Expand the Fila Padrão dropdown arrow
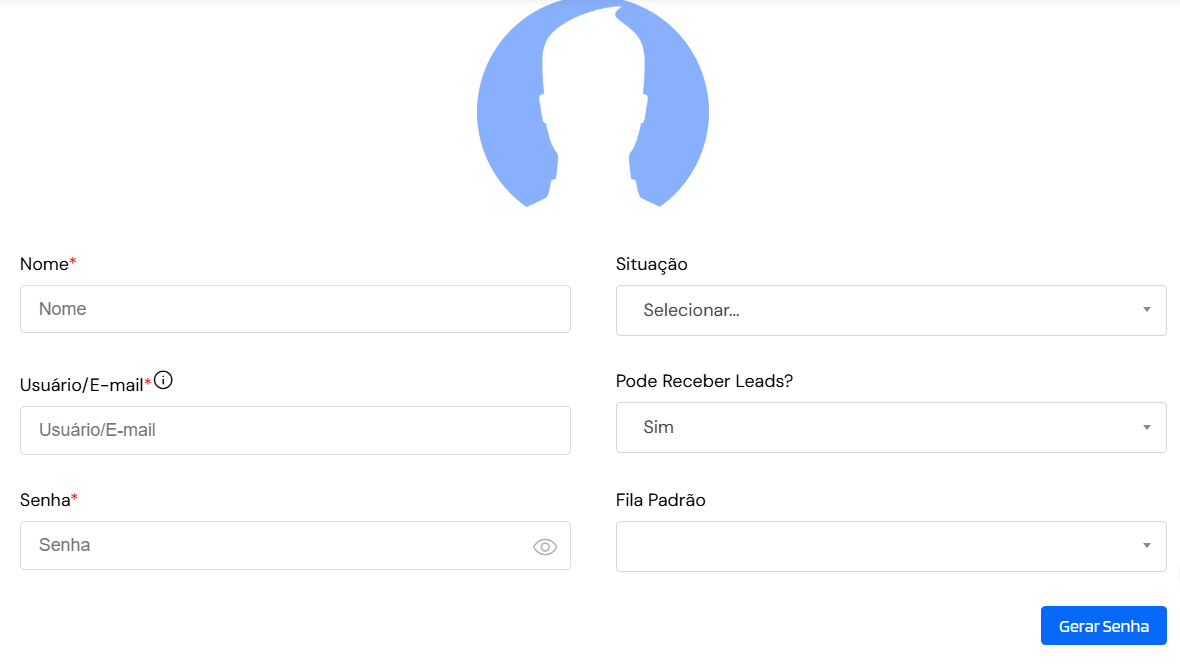The height and width of the screenshot is (670, 1180). (1146, 546)
